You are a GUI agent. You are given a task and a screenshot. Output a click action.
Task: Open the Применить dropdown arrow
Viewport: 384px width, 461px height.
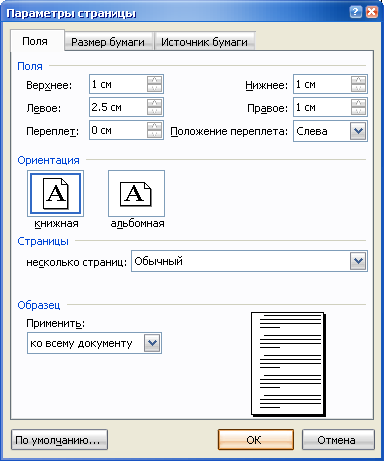click(x=152, y=343)
